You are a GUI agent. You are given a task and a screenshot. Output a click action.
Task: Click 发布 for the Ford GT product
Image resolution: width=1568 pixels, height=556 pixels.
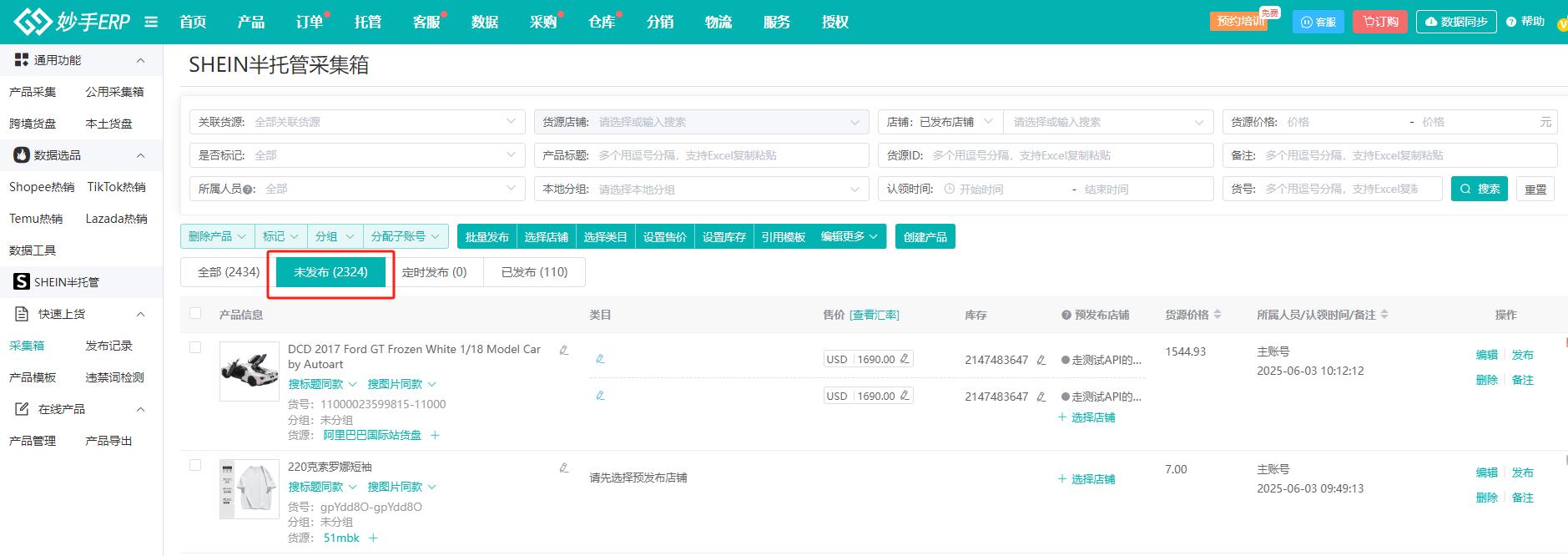tap(1523, 355)
